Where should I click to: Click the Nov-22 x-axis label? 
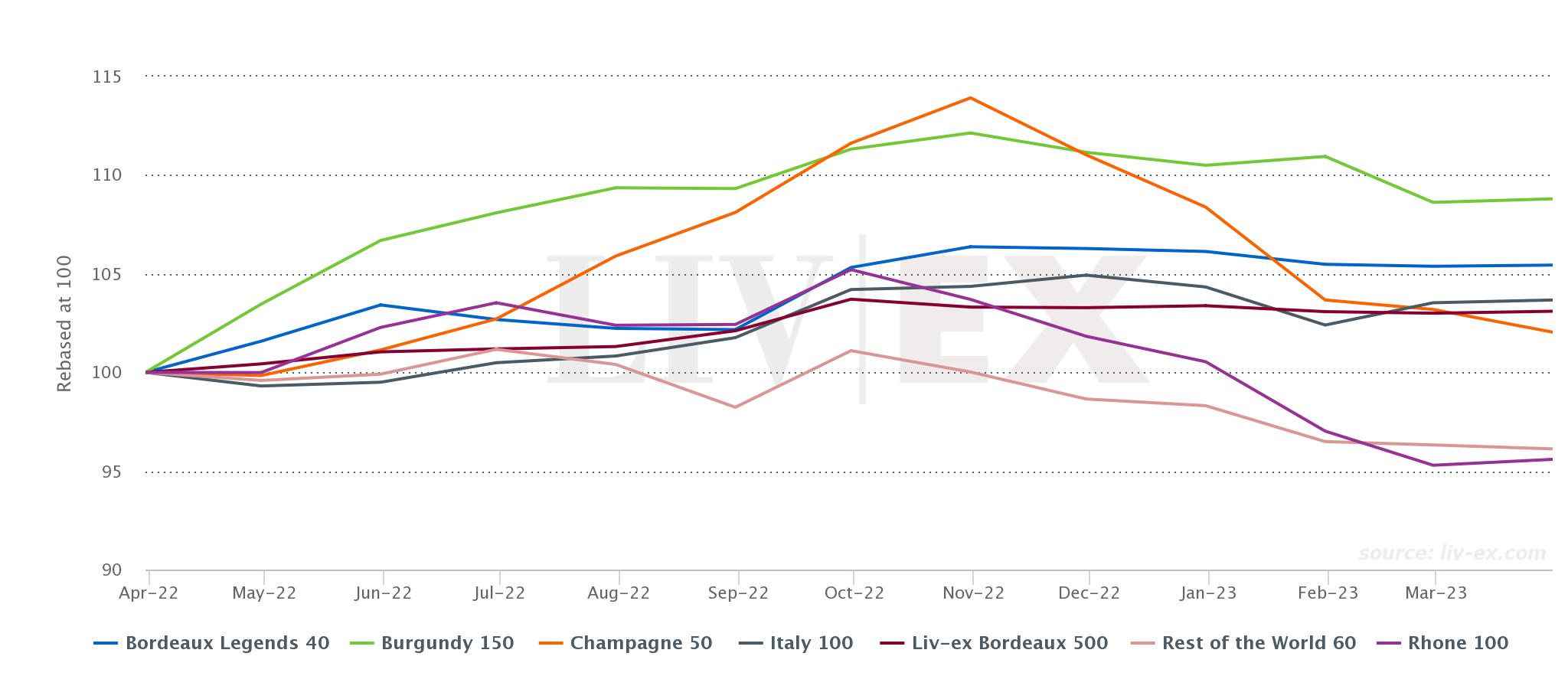[972, 593]
